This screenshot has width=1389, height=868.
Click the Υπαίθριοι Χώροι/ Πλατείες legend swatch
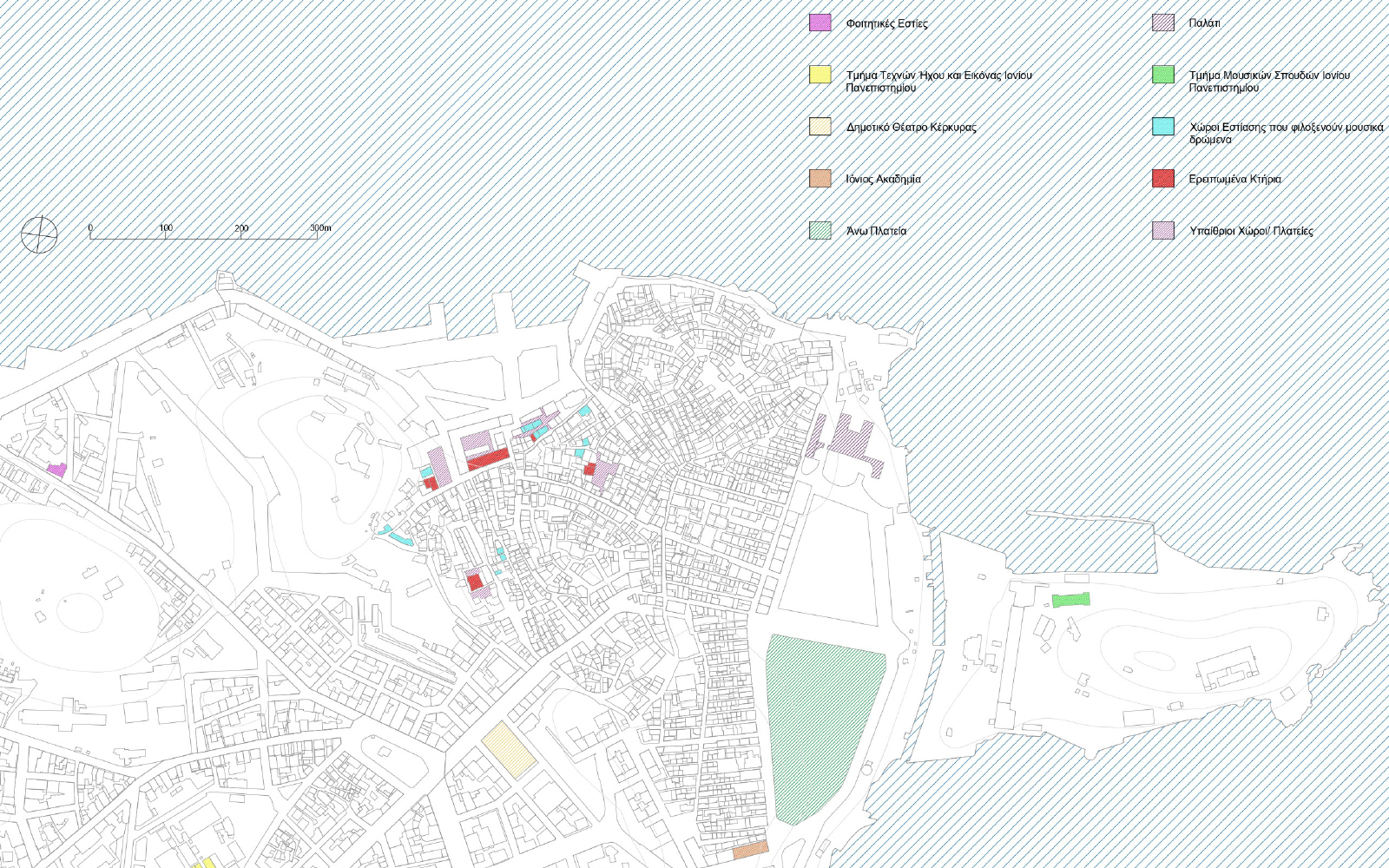pyautogui.click(x=1163, y=231)
